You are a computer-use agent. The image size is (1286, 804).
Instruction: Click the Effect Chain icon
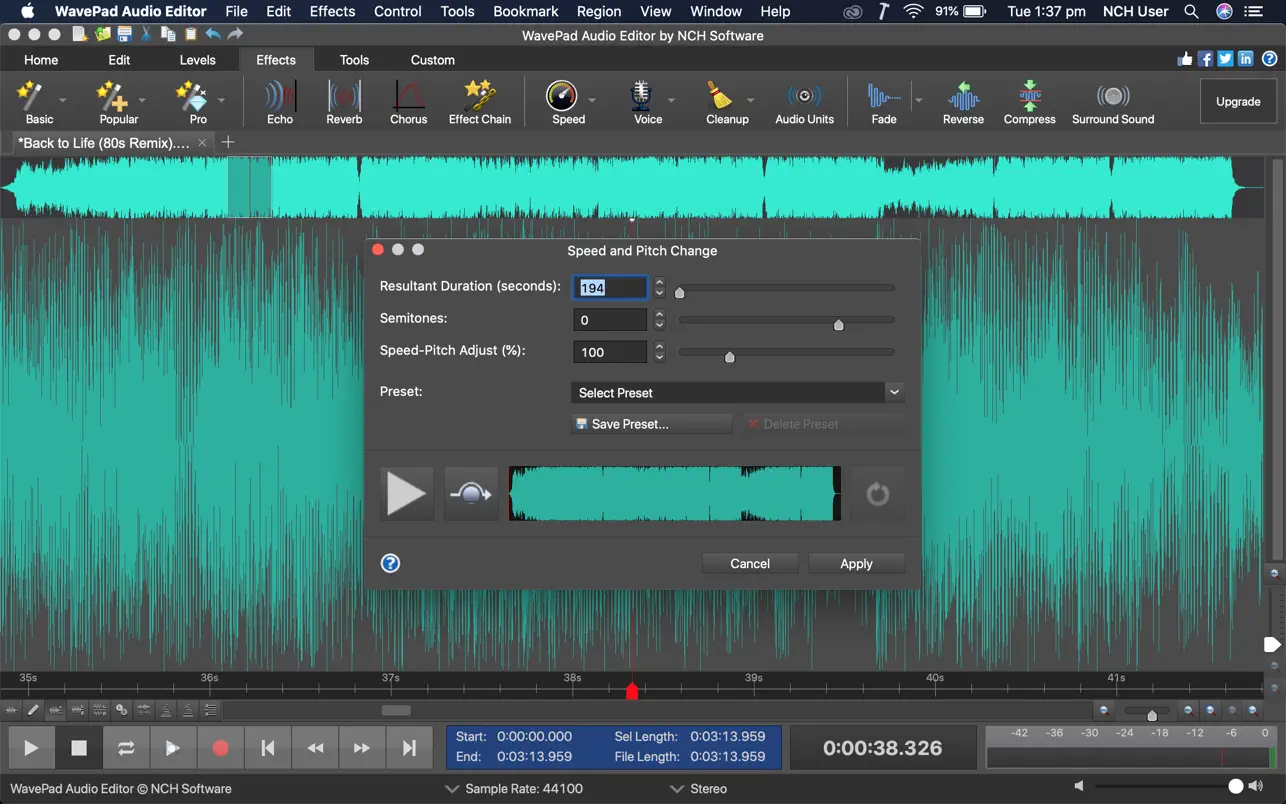click(479, 103)
